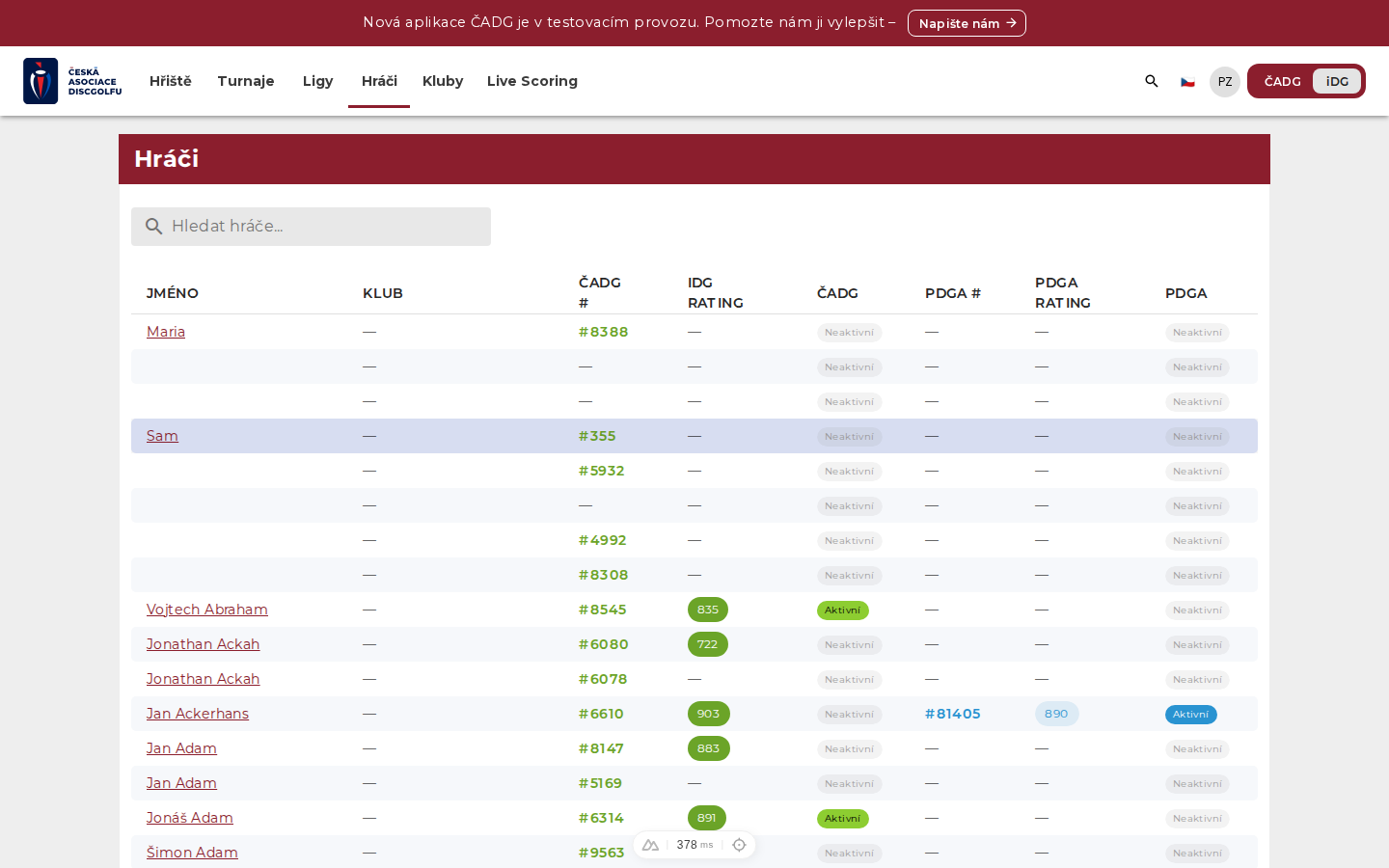This screenshot has width=1389, height=868.
Task: Click ČADG number #355
Action: (597, 436)
